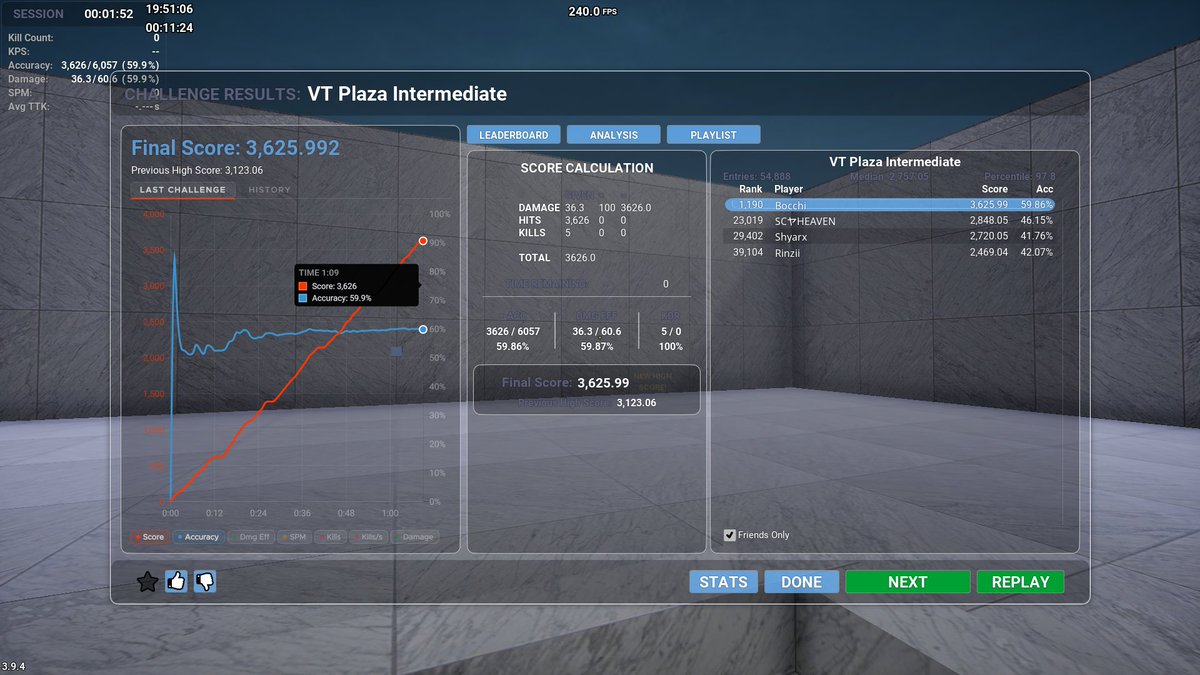Give the scenario a thumbs up
The width and height of the screenshot is (1200, 675).
[176, 581]
